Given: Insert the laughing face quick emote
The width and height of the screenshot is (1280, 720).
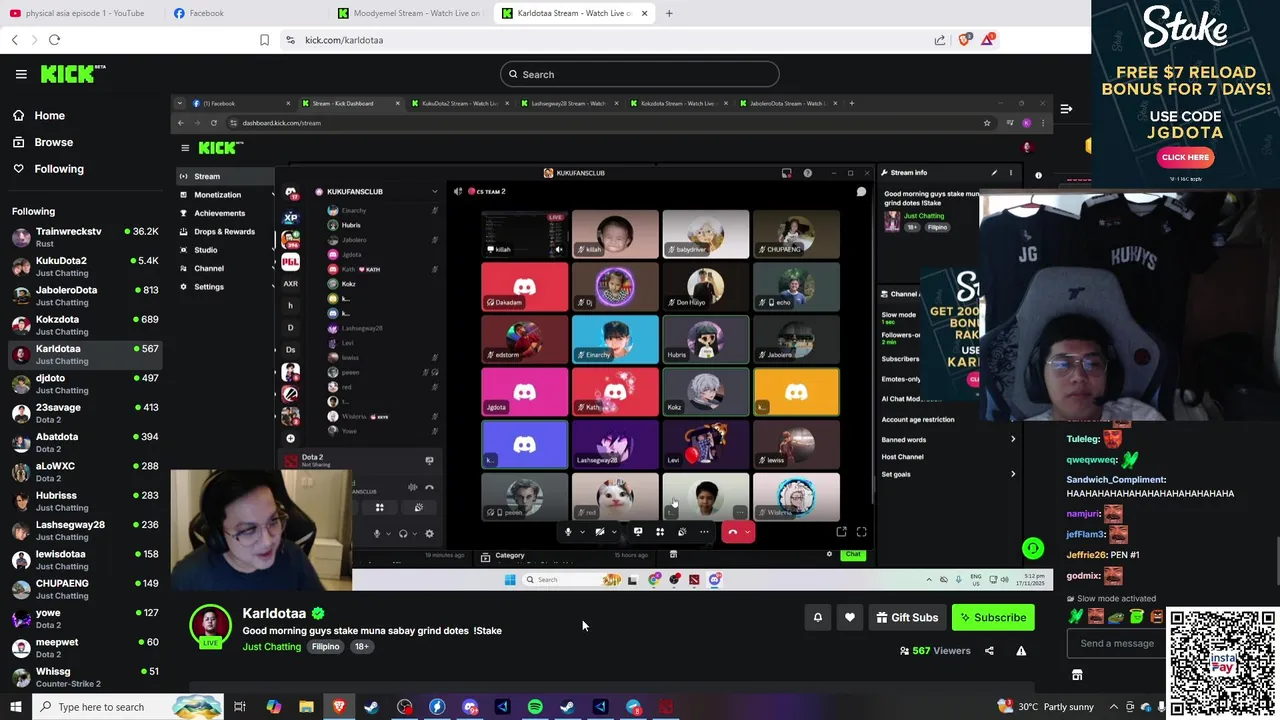Looking at the screenshot, I should click(x=1096, y=616).
